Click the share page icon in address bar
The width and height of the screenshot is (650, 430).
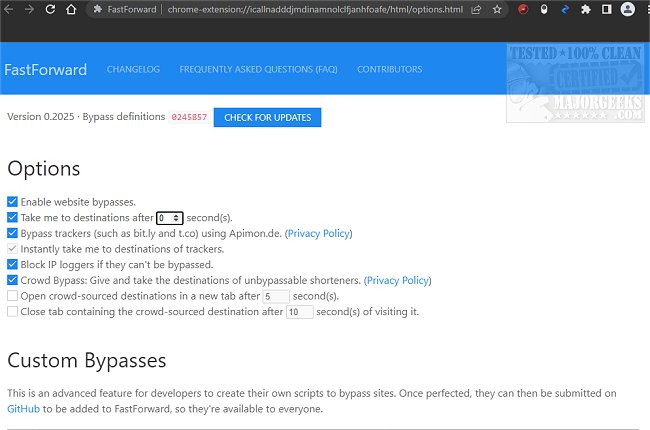[477, 9]
